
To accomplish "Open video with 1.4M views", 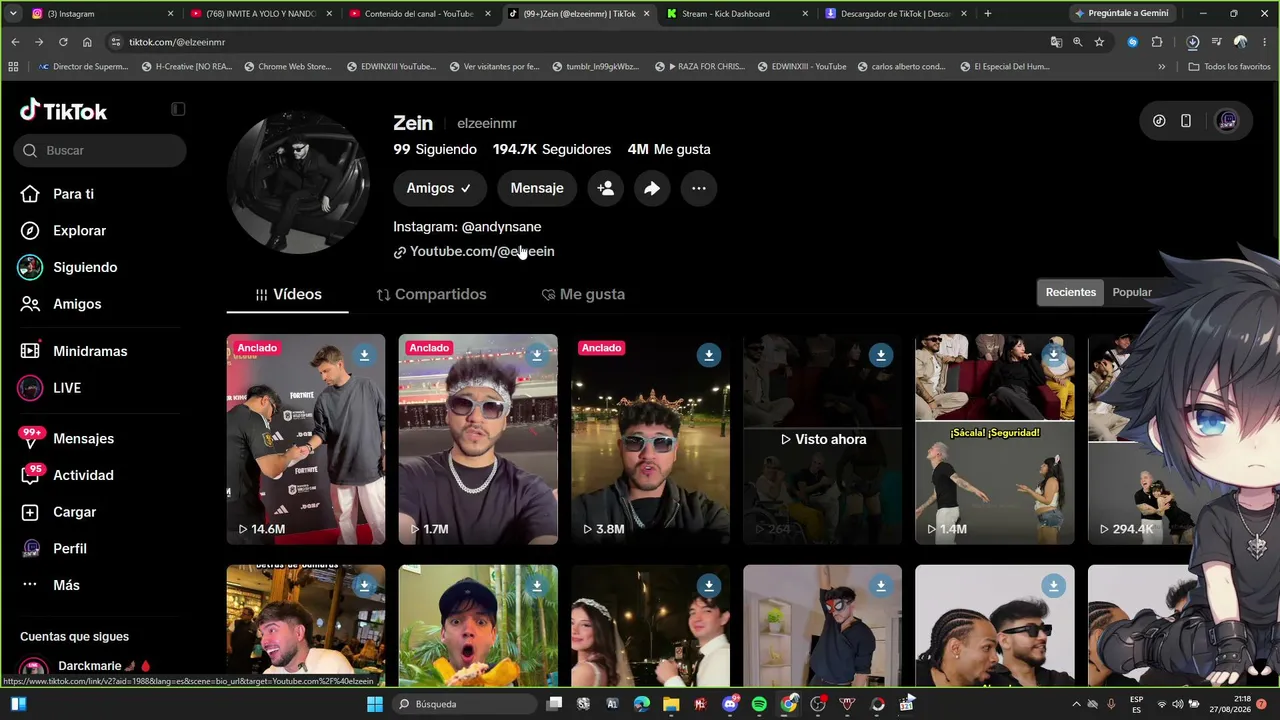I will coord(995,439).
